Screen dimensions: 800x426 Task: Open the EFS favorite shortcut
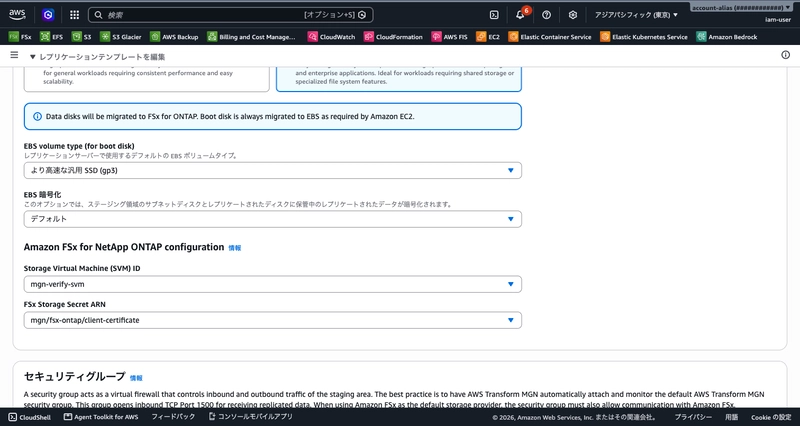tap(52, 37)
